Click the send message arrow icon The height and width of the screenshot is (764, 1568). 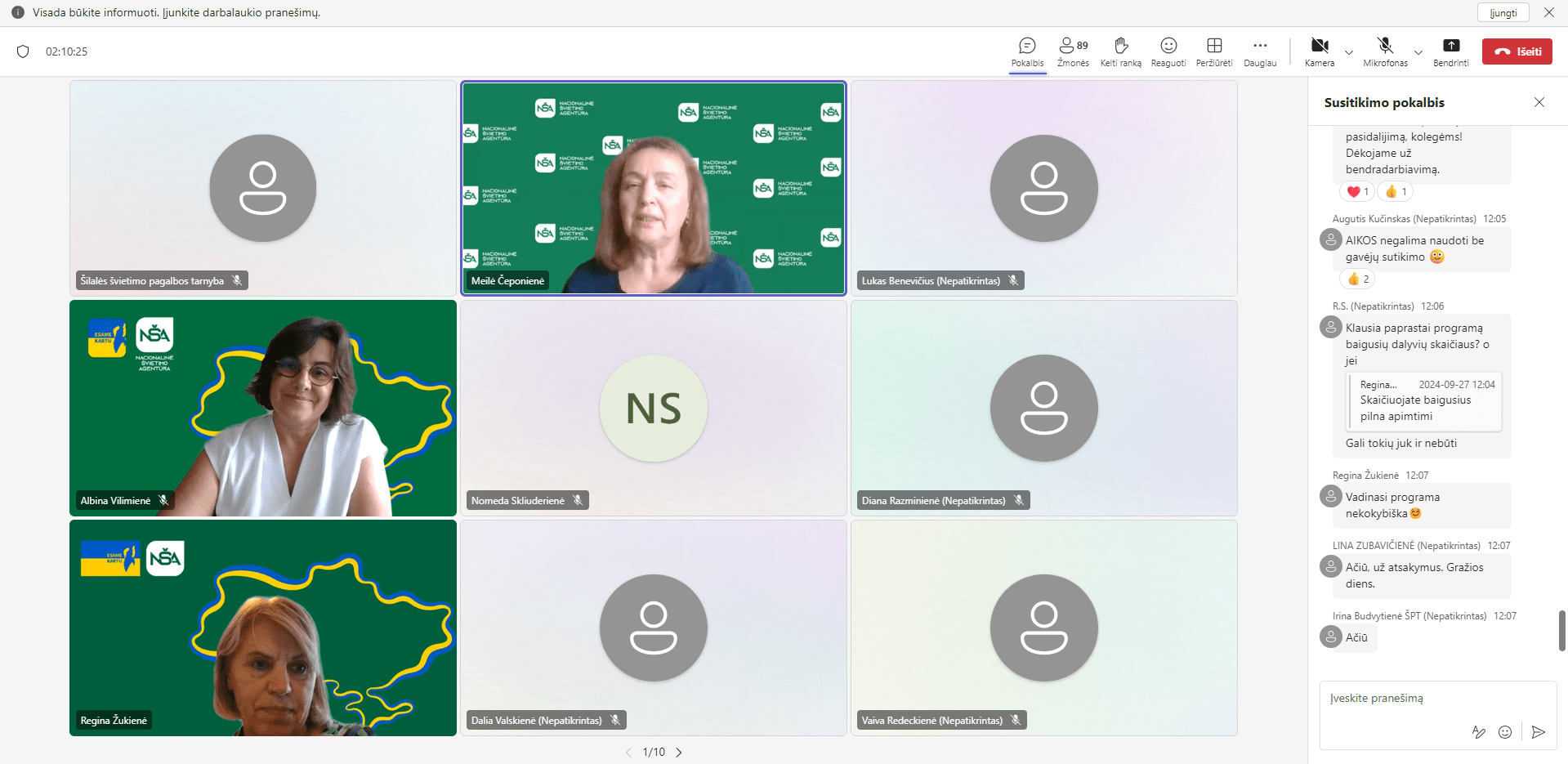pos(1538,732)
